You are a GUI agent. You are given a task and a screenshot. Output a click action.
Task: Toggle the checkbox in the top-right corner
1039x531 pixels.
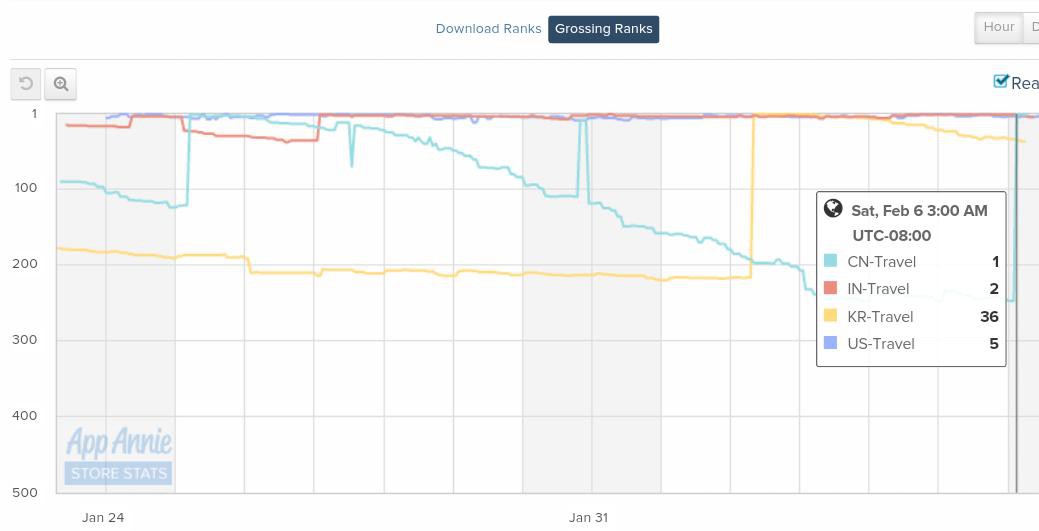pos(1001,82)
